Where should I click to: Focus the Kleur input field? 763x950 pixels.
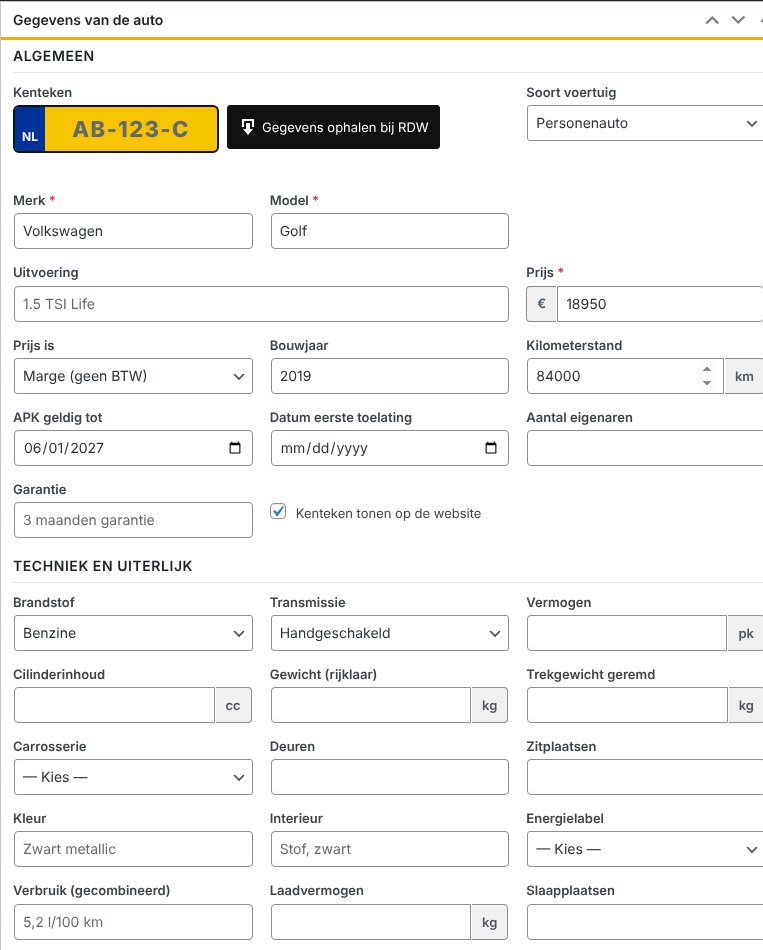pos(133,849)
